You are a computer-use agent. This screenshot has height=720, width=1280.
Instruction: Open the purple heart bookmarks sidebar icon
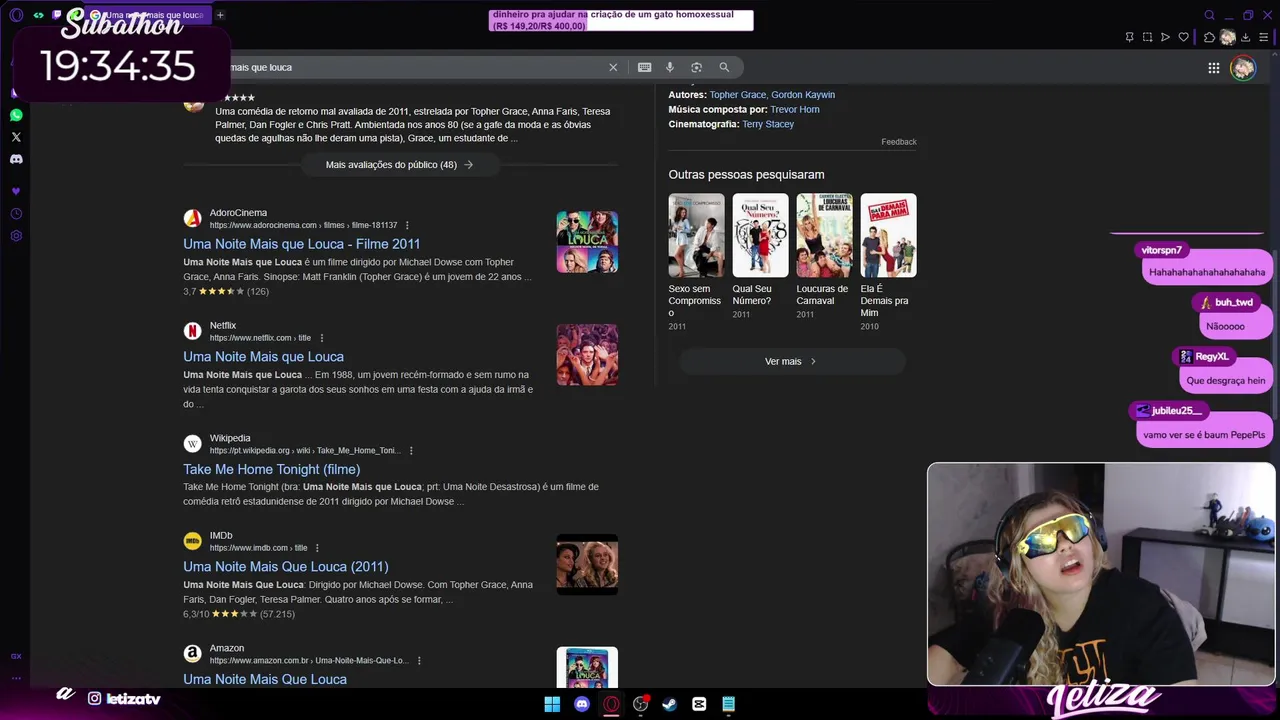(x=16, y=191)
